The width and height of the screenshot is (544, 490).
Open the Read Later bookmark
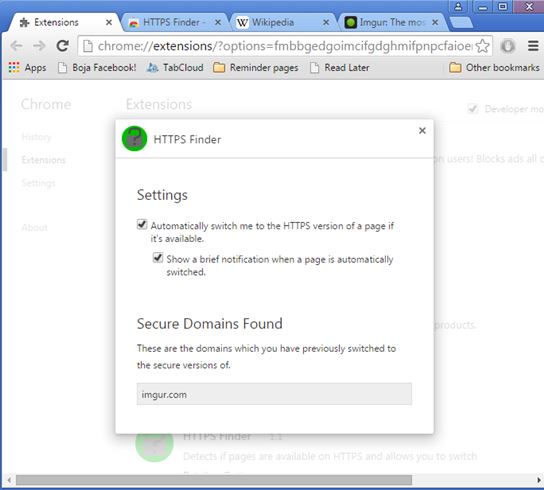coord(340,68)
